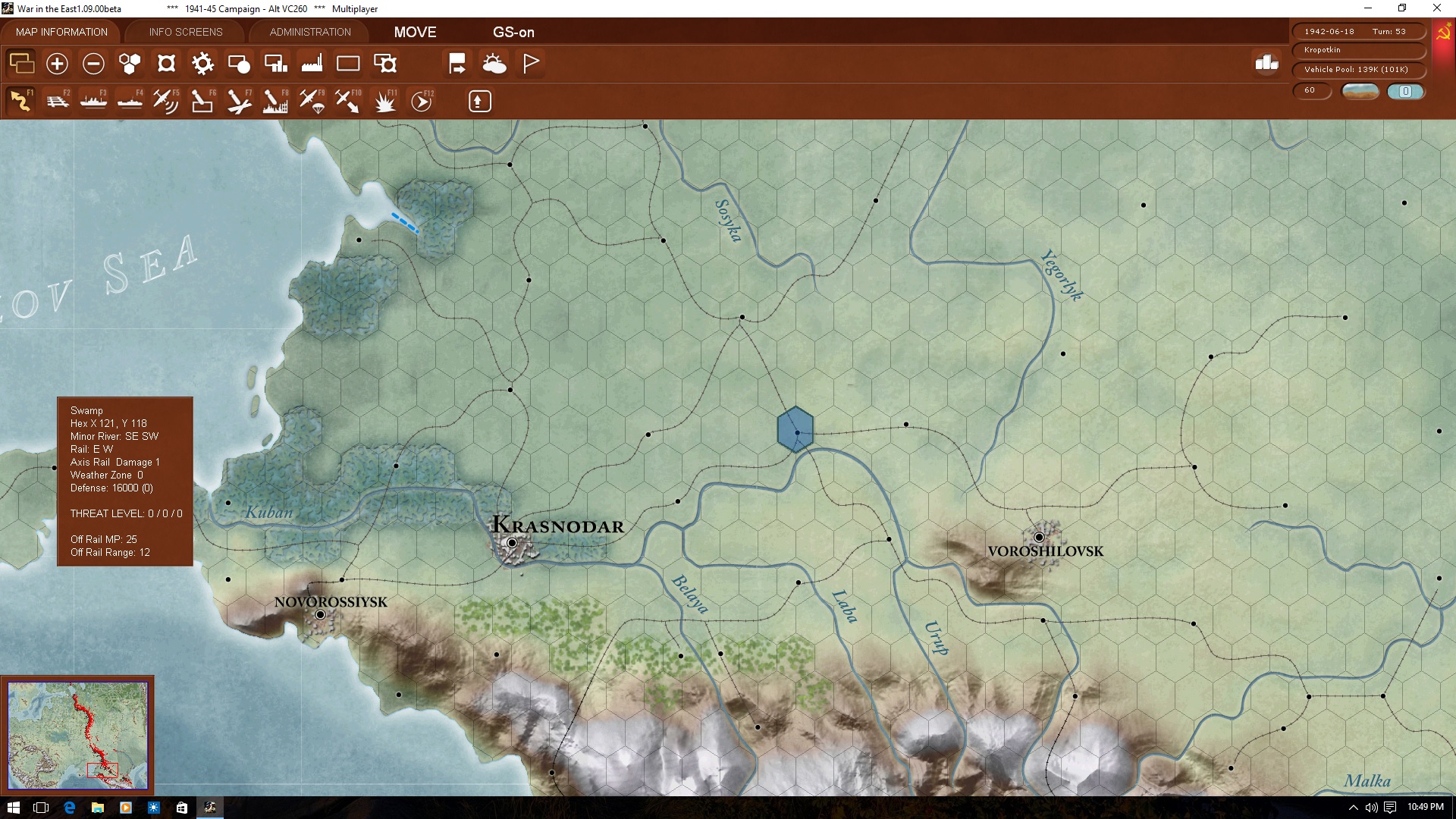Click the Kropotkin location field

[x=1359, y=50]
